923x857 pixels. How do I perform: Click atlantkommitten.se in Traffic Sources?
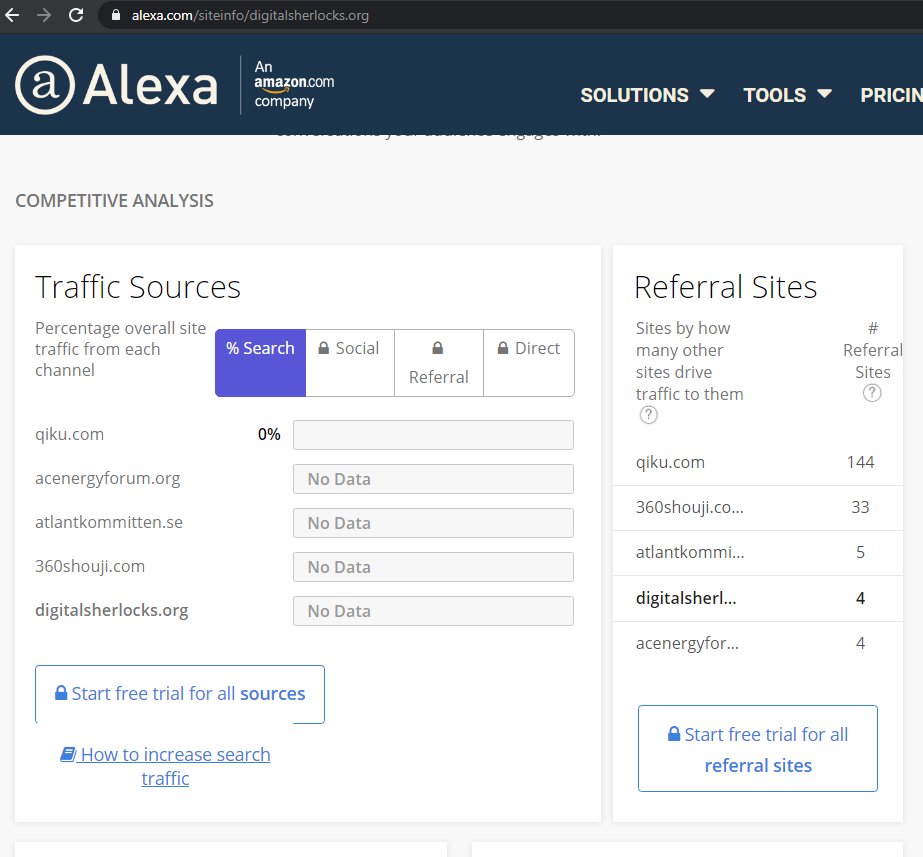coord(109,522)
